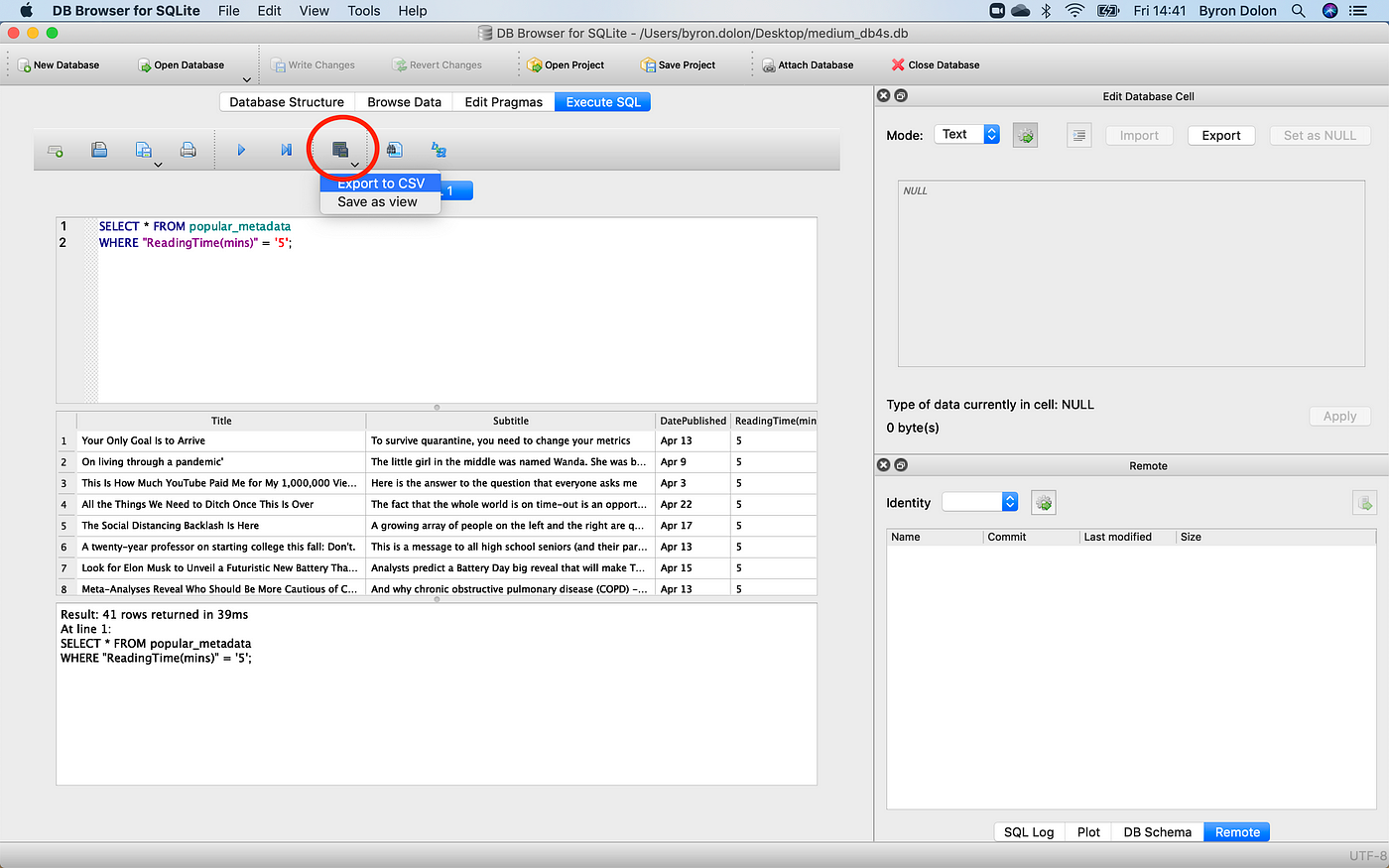This screenshot has height=868, width=1389.
Task: Click the Close Database red X icon
Action: pyautogui.click(x=898, y=64)
